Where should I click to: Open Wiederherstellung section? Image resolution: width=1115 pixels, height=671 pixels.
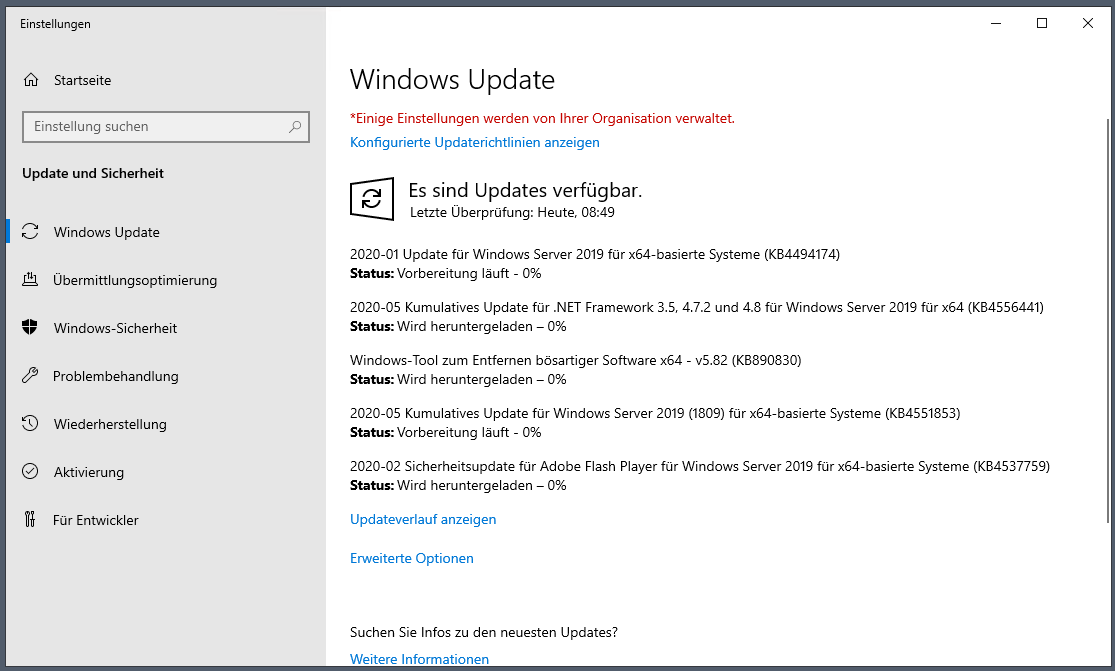(x=110, y=424)
